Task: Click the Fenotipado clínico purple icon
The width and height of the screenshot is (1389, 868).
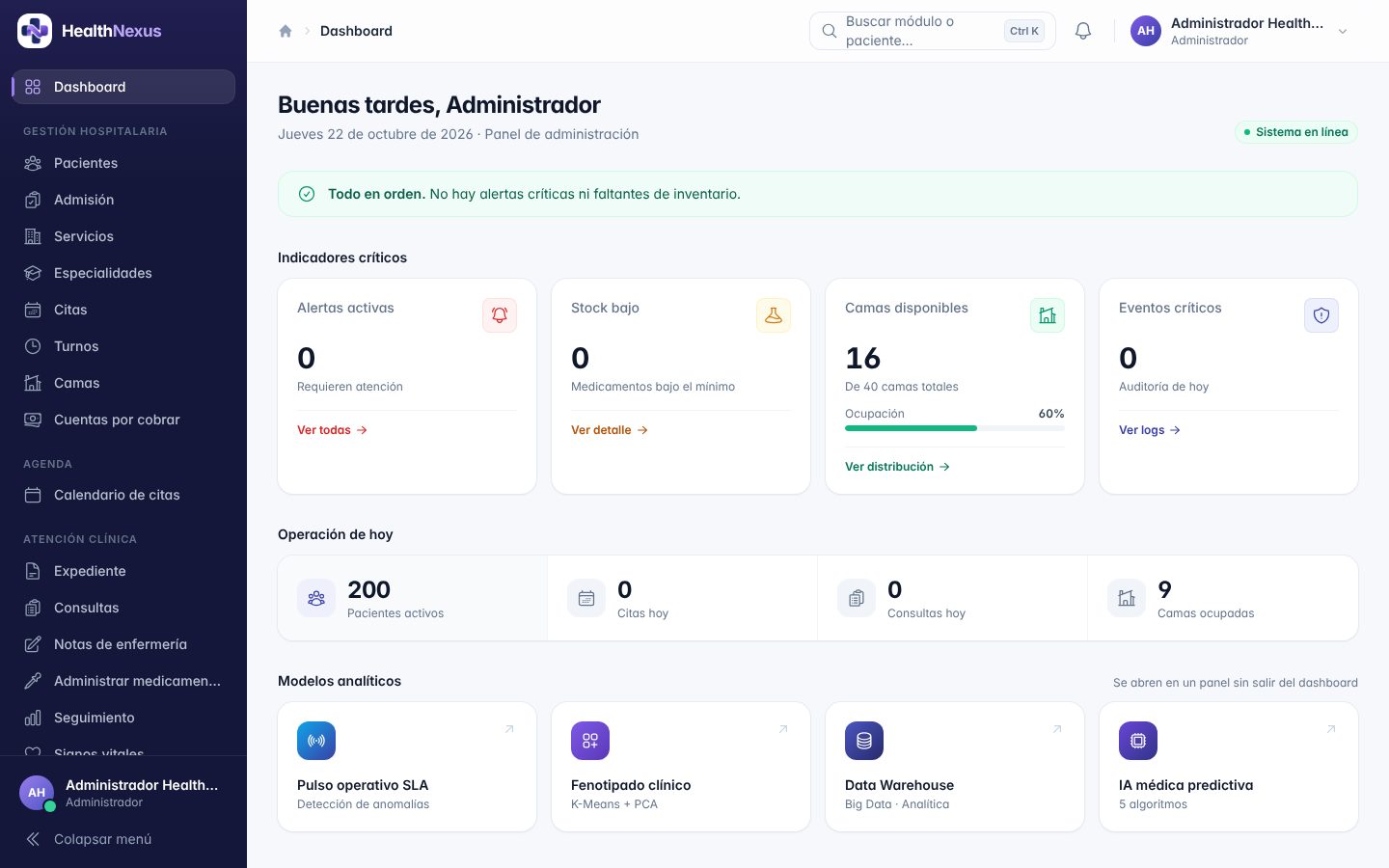Action: (590, 741)
